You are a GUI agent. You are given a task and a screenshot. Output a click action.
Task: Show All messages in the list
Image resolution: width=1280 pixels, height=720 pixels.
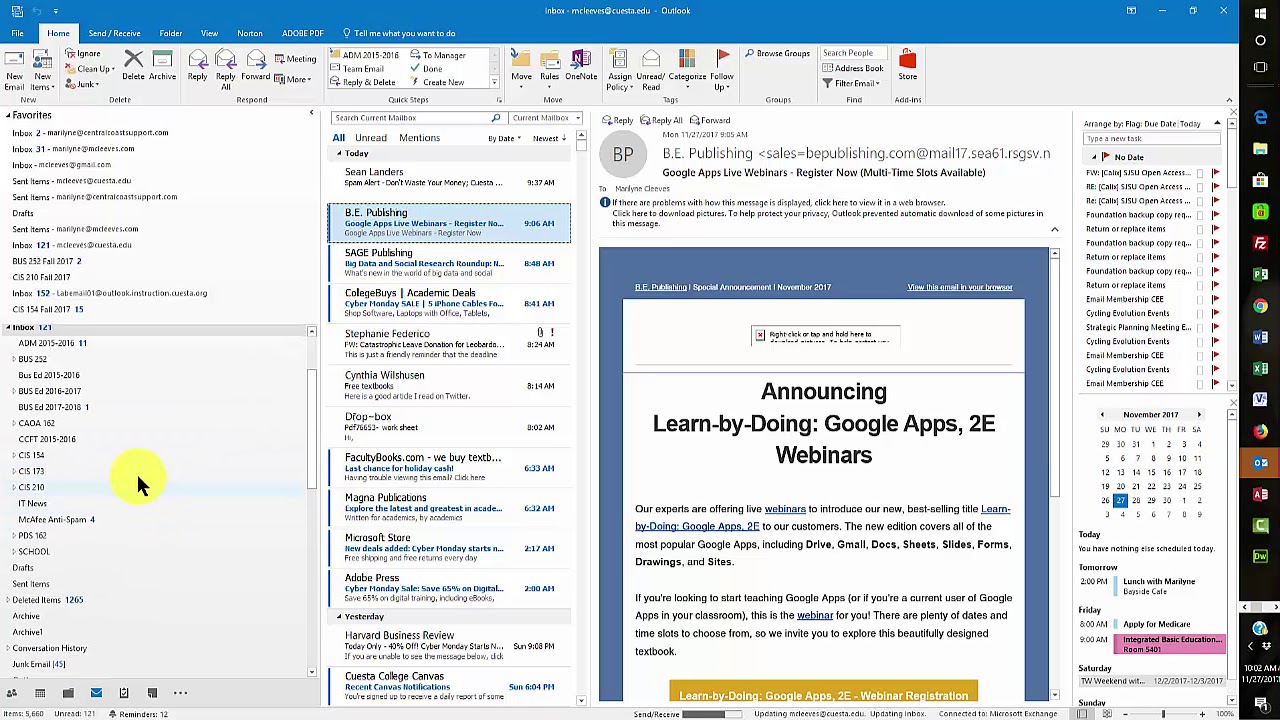point(339,138)
